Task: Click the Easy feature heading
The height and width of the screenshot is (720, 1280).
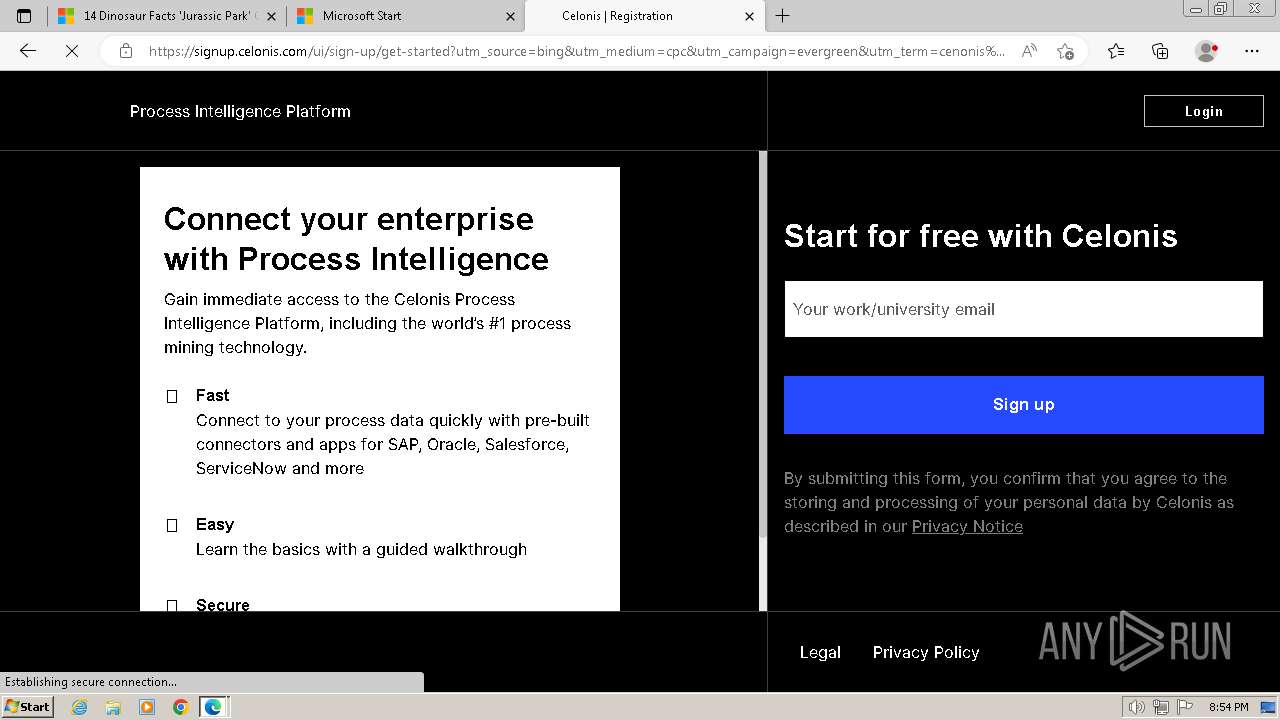Action: (x=215, y=524)
